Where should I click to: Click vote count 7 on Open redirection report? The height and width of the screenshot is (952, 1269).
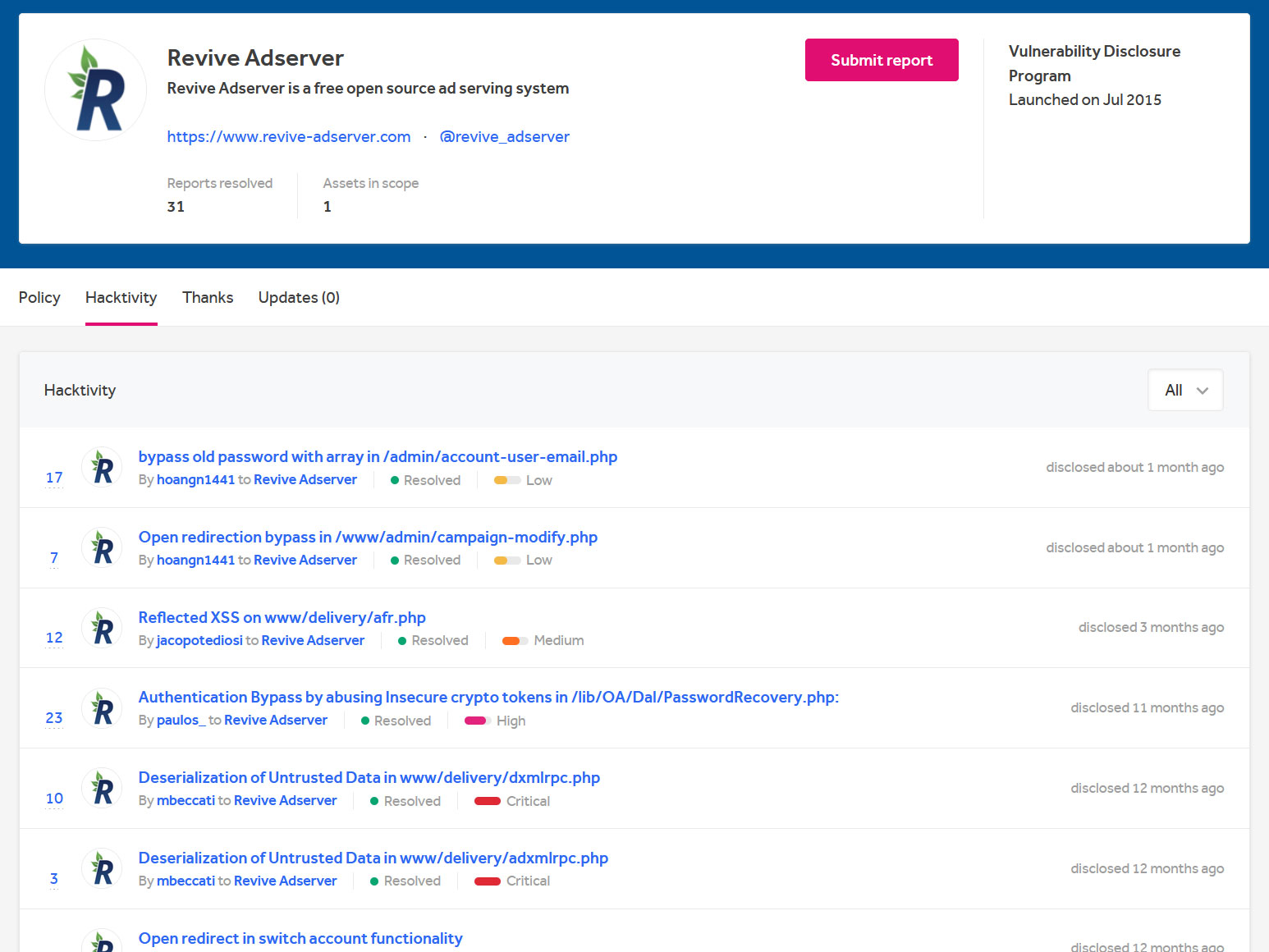(54, 558)
